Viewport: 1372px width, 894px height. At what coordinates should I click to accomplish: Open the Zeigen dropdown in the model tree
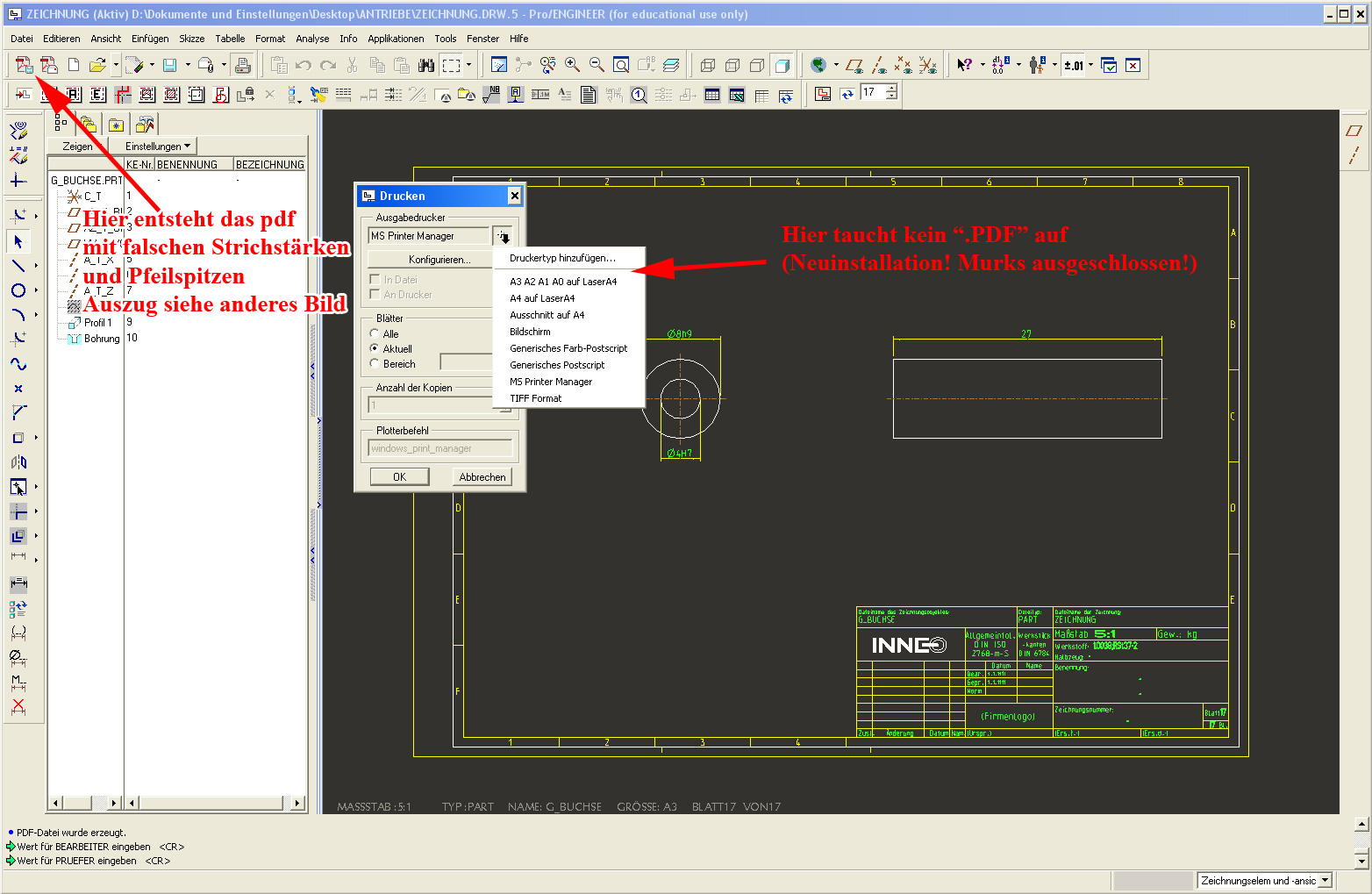(x=77, y=147)
